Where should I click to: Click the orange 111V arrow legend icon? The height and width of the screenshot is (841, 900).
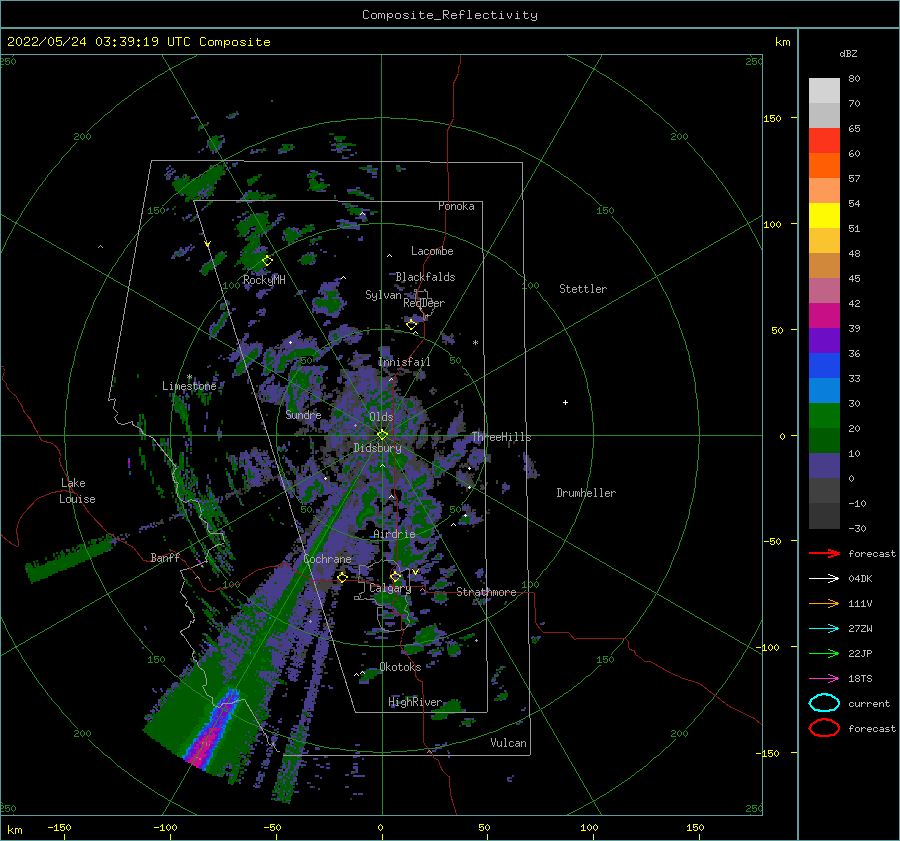pos(824,603)
